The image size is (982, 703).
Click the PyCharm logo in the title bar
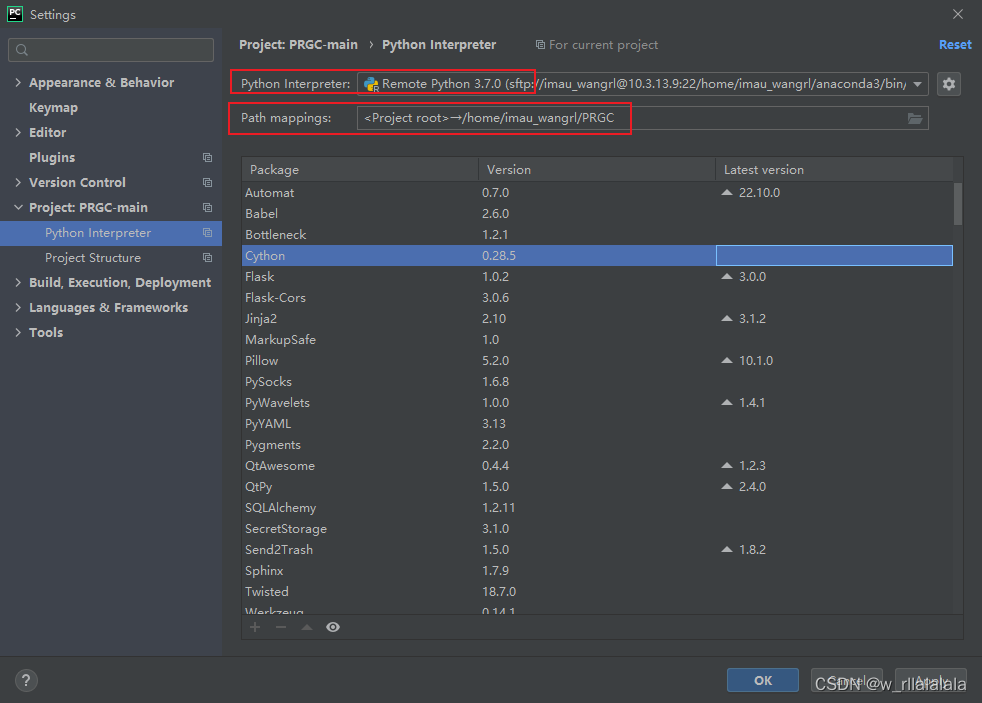(14, 14)
